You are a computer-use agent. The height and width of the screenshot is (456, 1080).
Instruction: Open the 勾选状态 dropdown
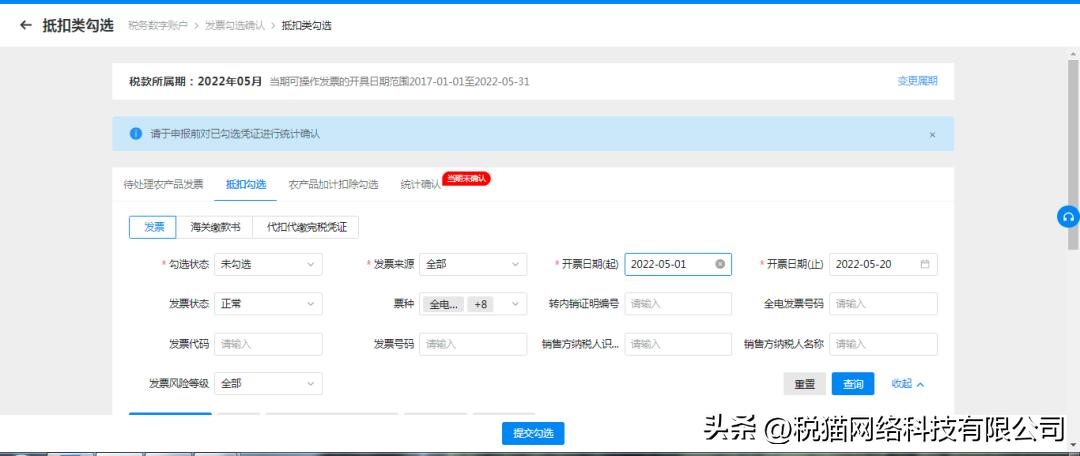(x=268, y=265)
